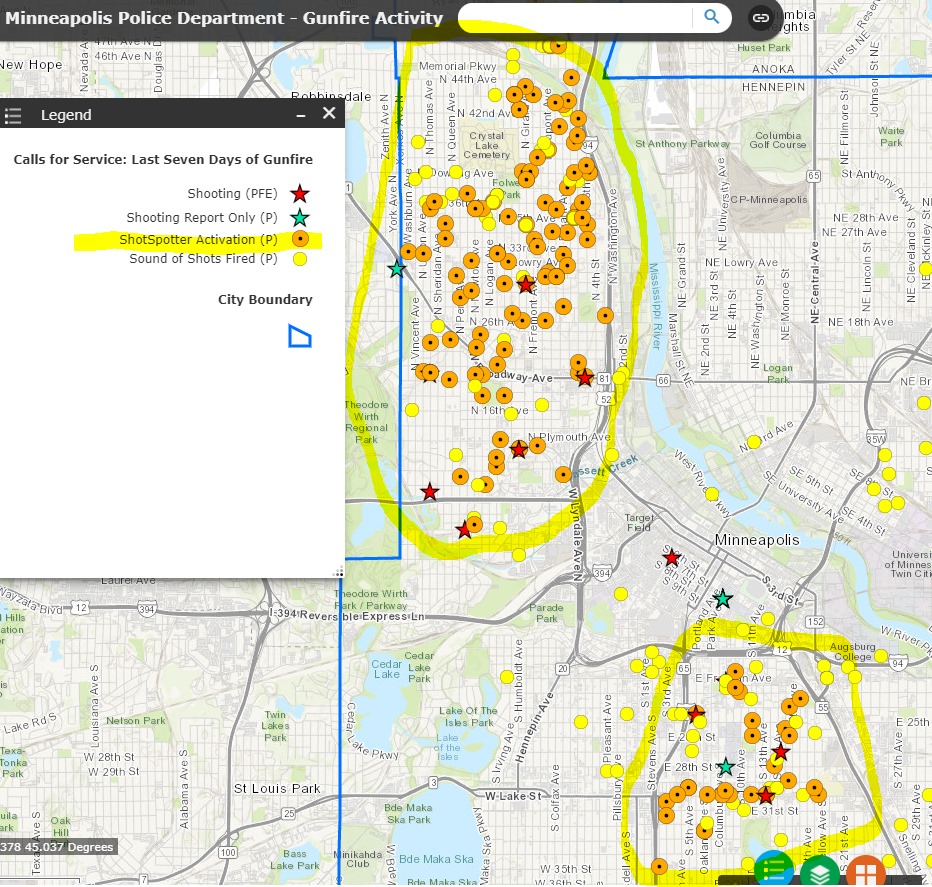Select the yellow dot on West River Pkwy
Screen dimensions: 932x887
click(711, 493)
